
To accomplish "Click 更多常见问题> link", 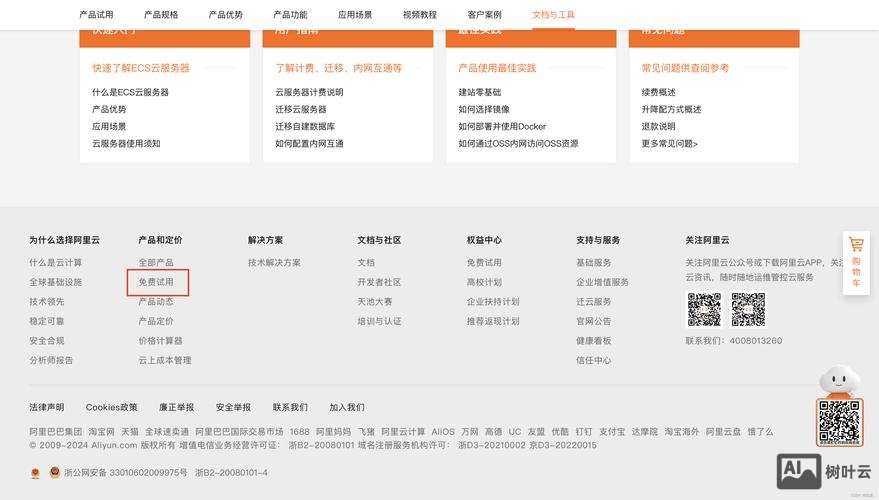I will tap(669, 143).
